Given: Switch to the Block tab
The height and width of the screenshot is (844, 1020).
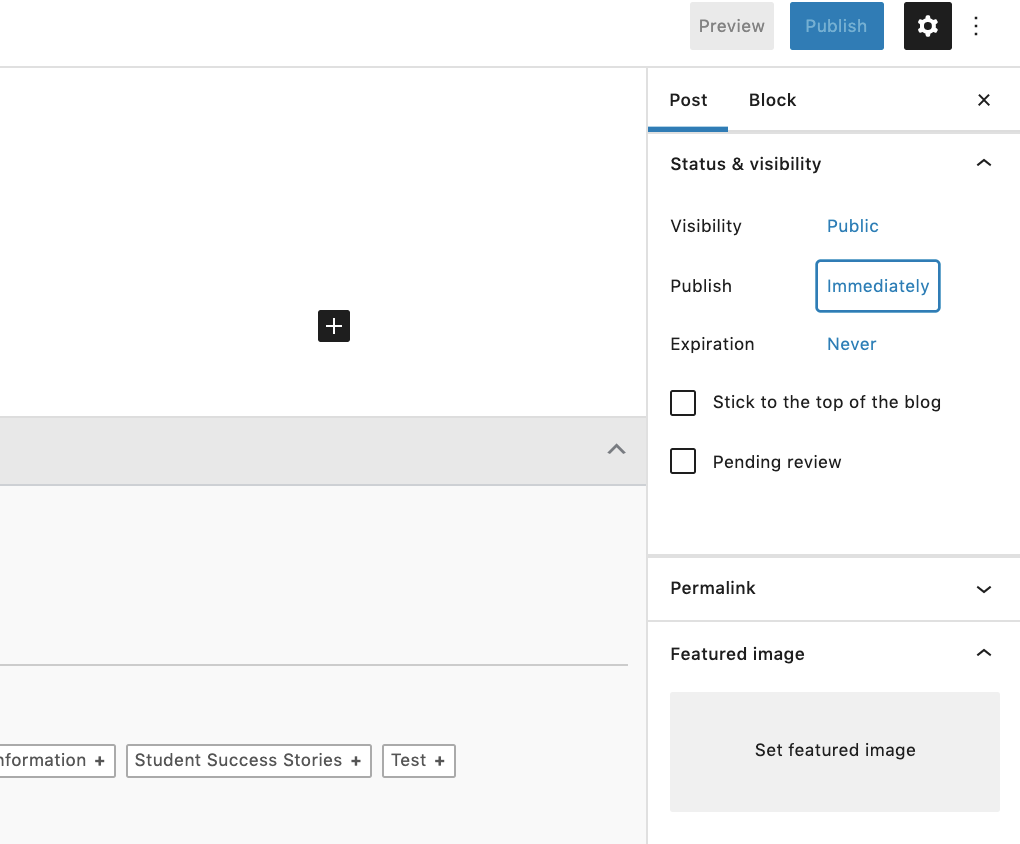Looking at the screenshot, I should pyautogui.click(x=772, y=100).
